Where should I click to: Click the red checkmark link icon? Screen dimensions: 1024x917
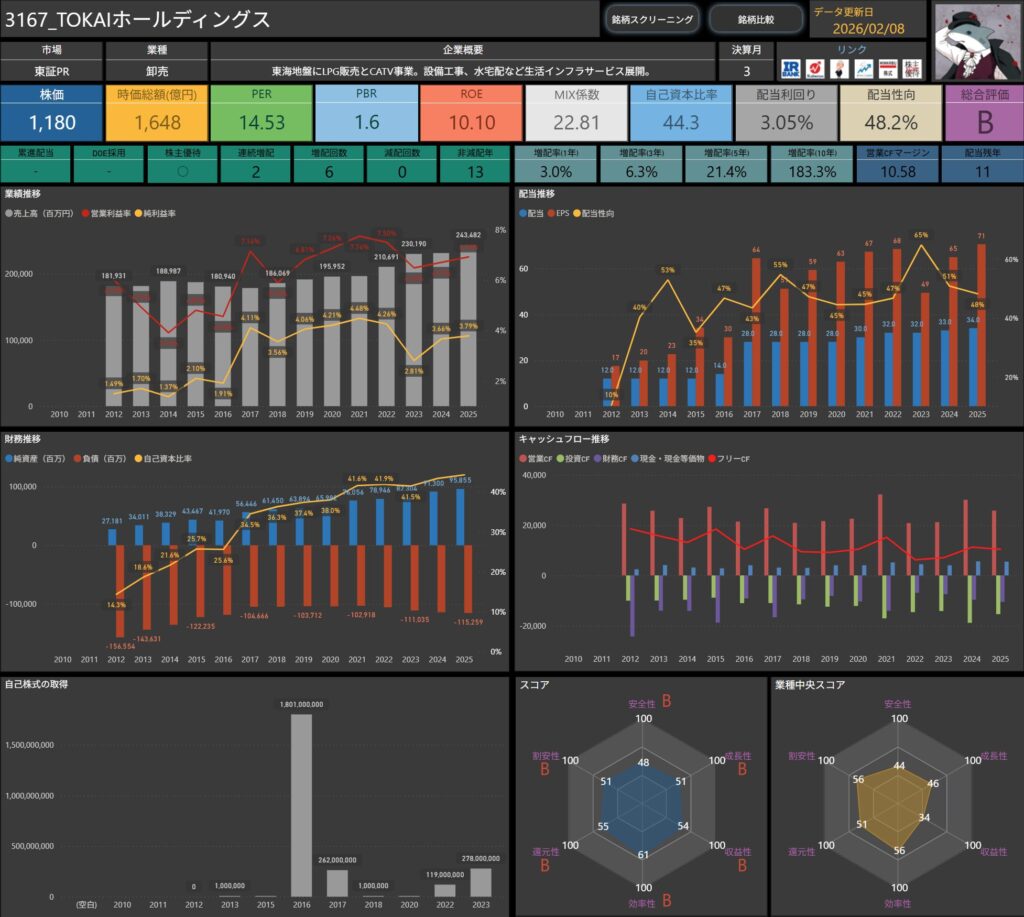[x=815, y=67]
